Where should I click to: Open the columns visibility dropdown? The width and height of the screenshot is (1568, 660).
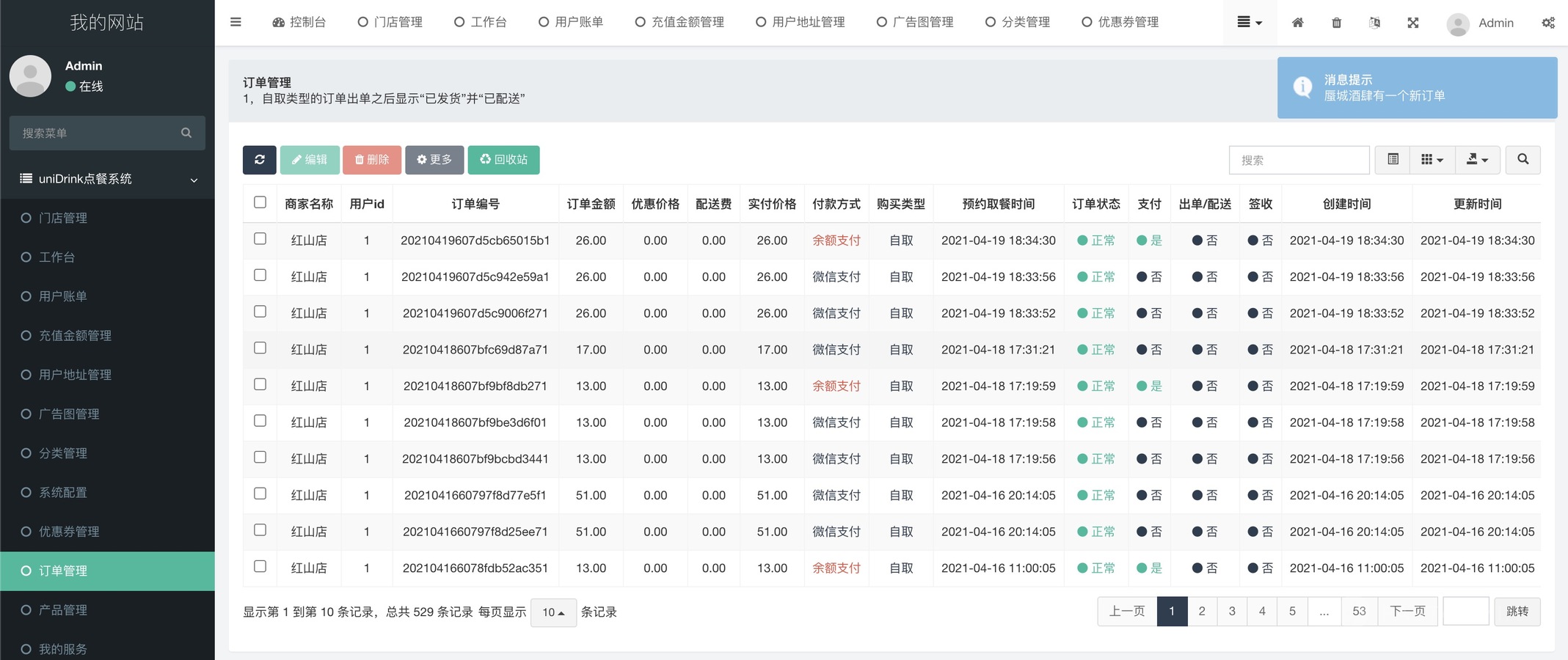[x=1432, y=160]
